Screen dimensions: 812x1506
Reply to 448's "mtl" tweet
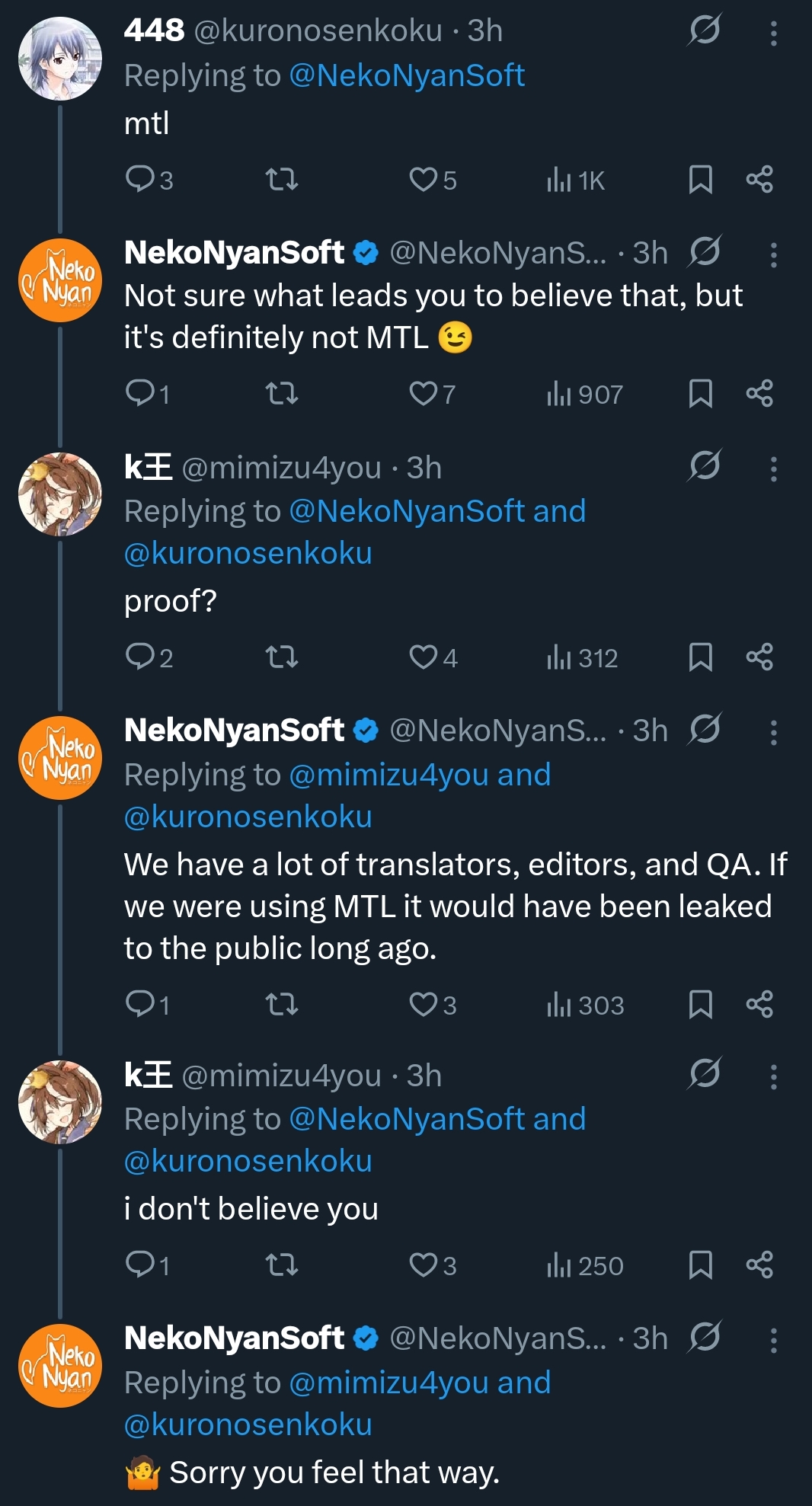point(141,180)
